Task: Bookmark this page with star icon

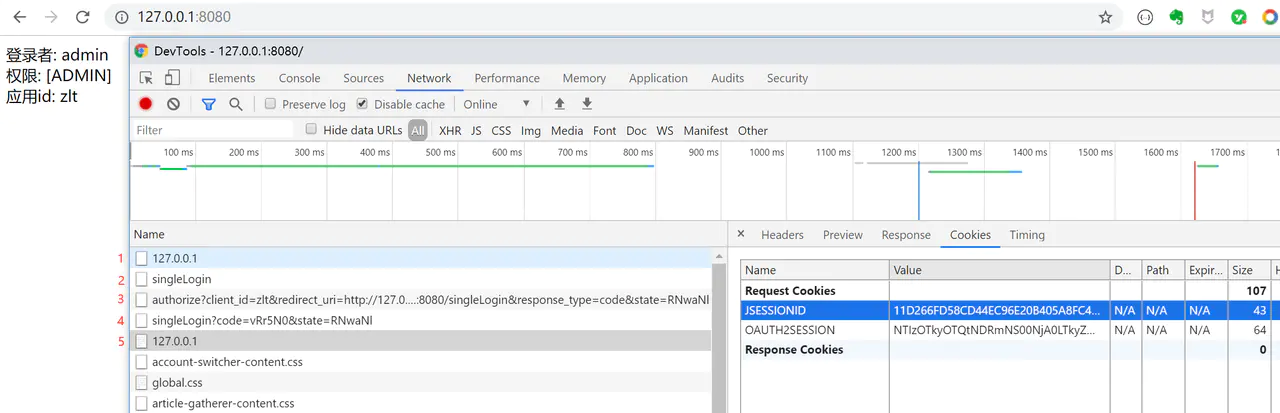Action: 1105,17
